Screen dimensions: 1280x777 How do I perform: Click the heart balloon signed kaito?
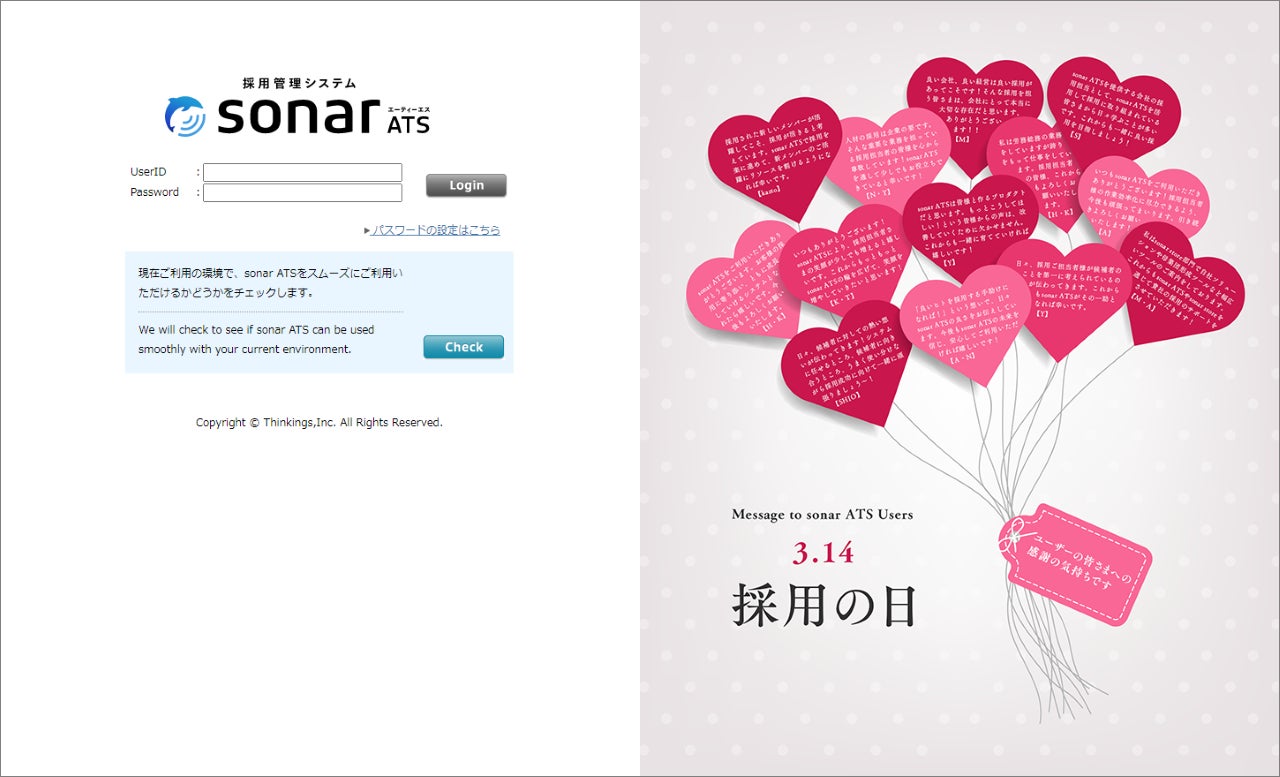tap(772, 157)
